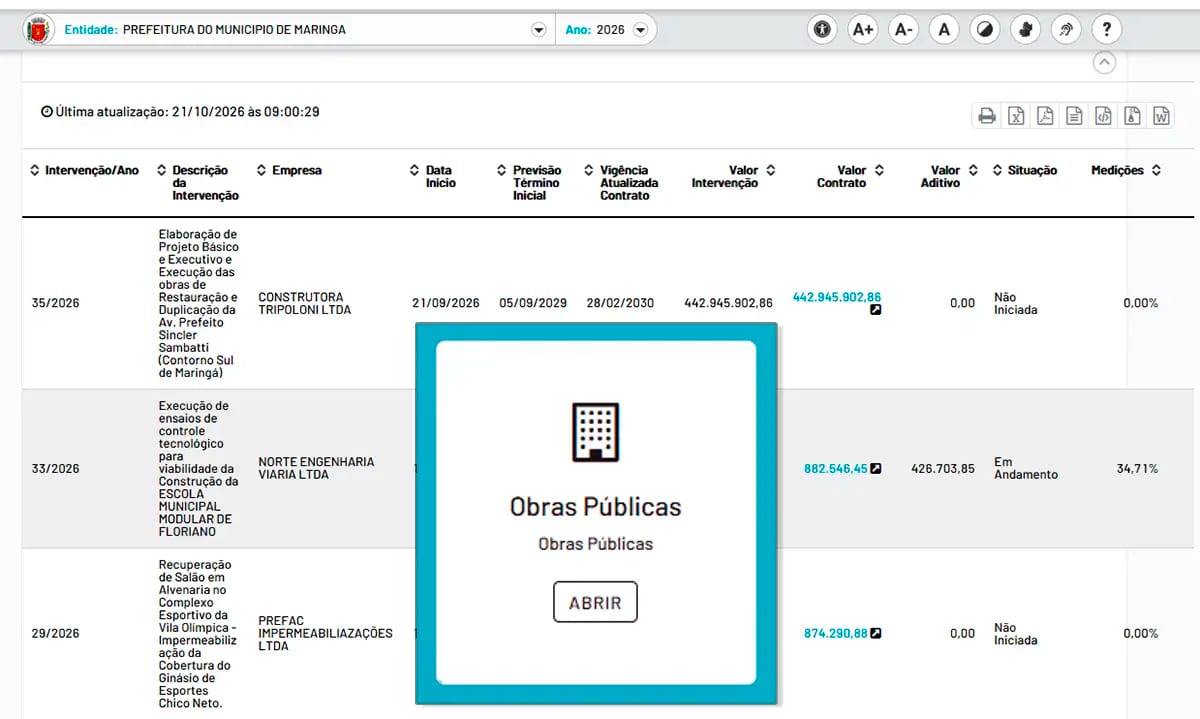
Task: Sort by Data Início column
Action: click(x=433, y=177)
